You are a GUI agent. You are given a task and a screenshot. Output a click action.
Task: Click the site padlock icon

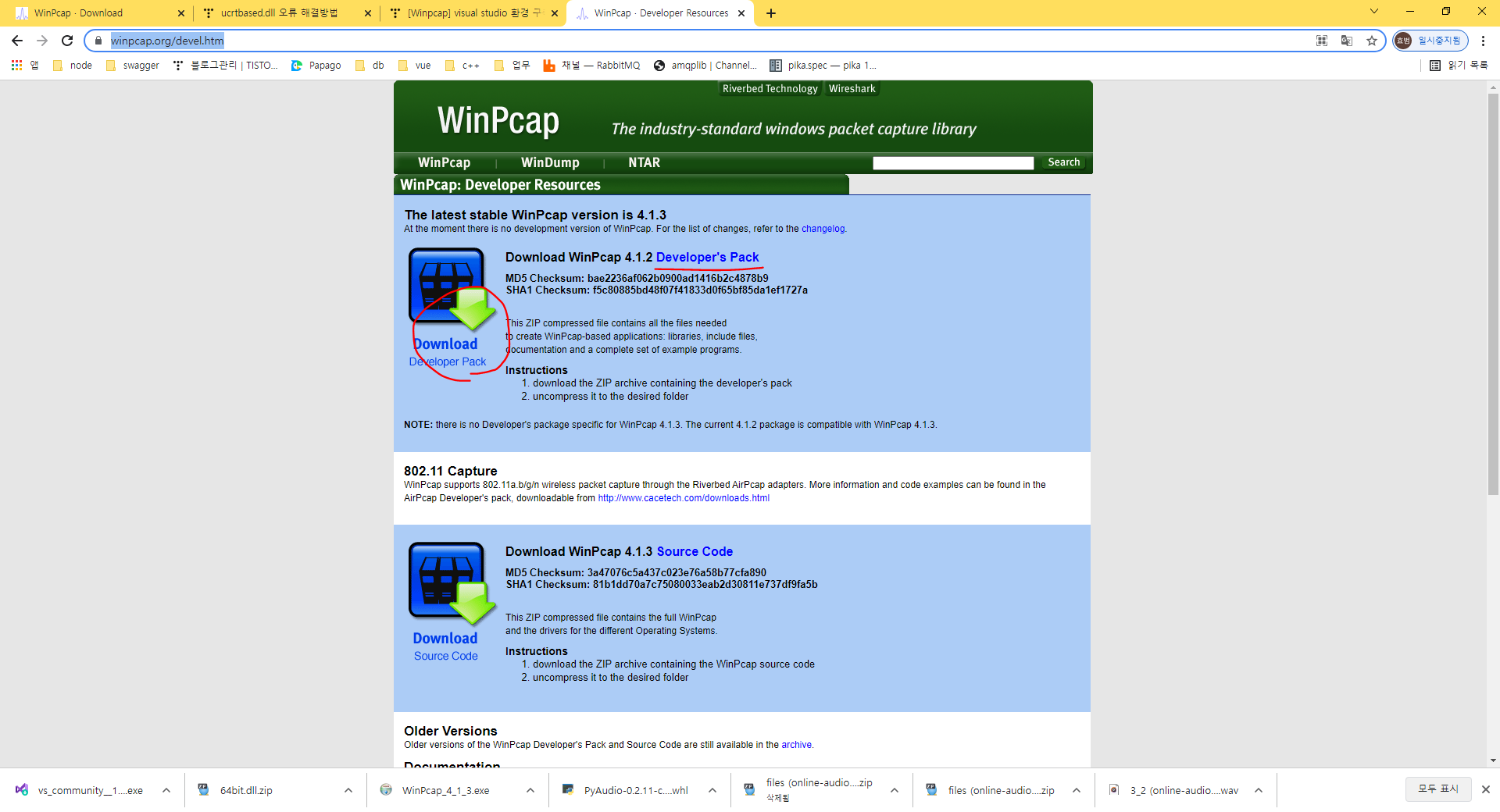pos(98,41)
